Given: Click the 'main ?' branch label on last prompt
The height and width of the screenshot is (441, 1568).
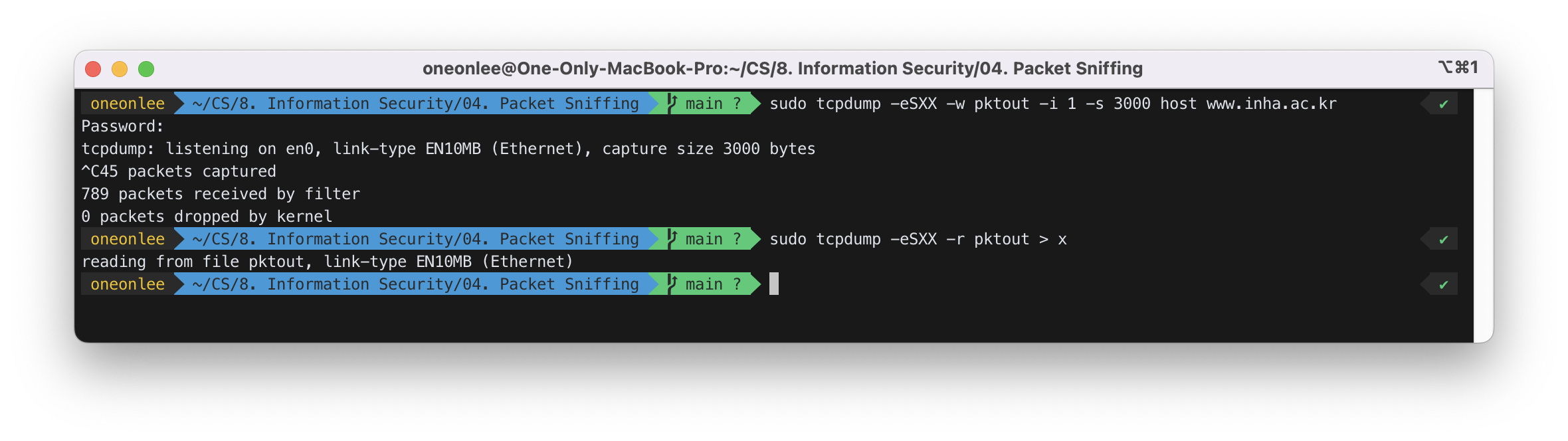Looking at the screenshot, I should (712, 284).
